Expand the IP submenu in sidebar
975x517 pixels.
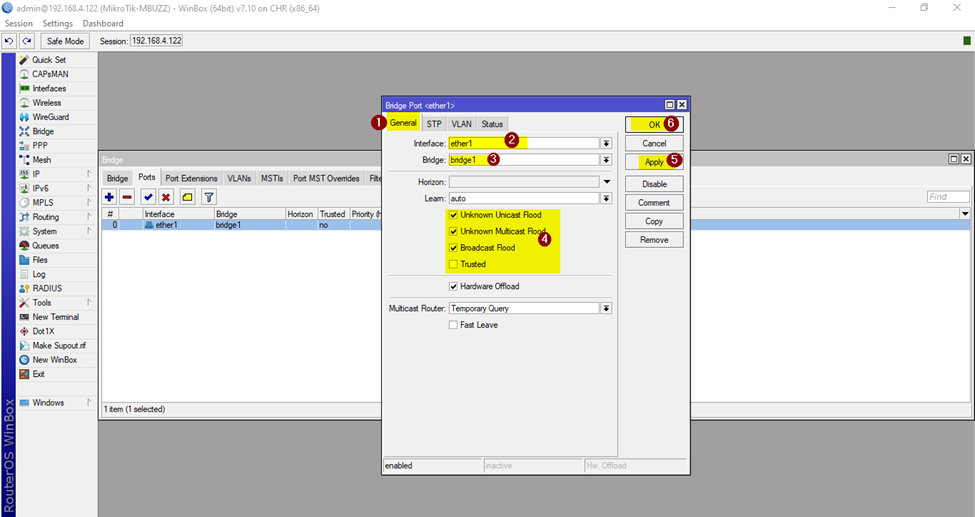89,174
